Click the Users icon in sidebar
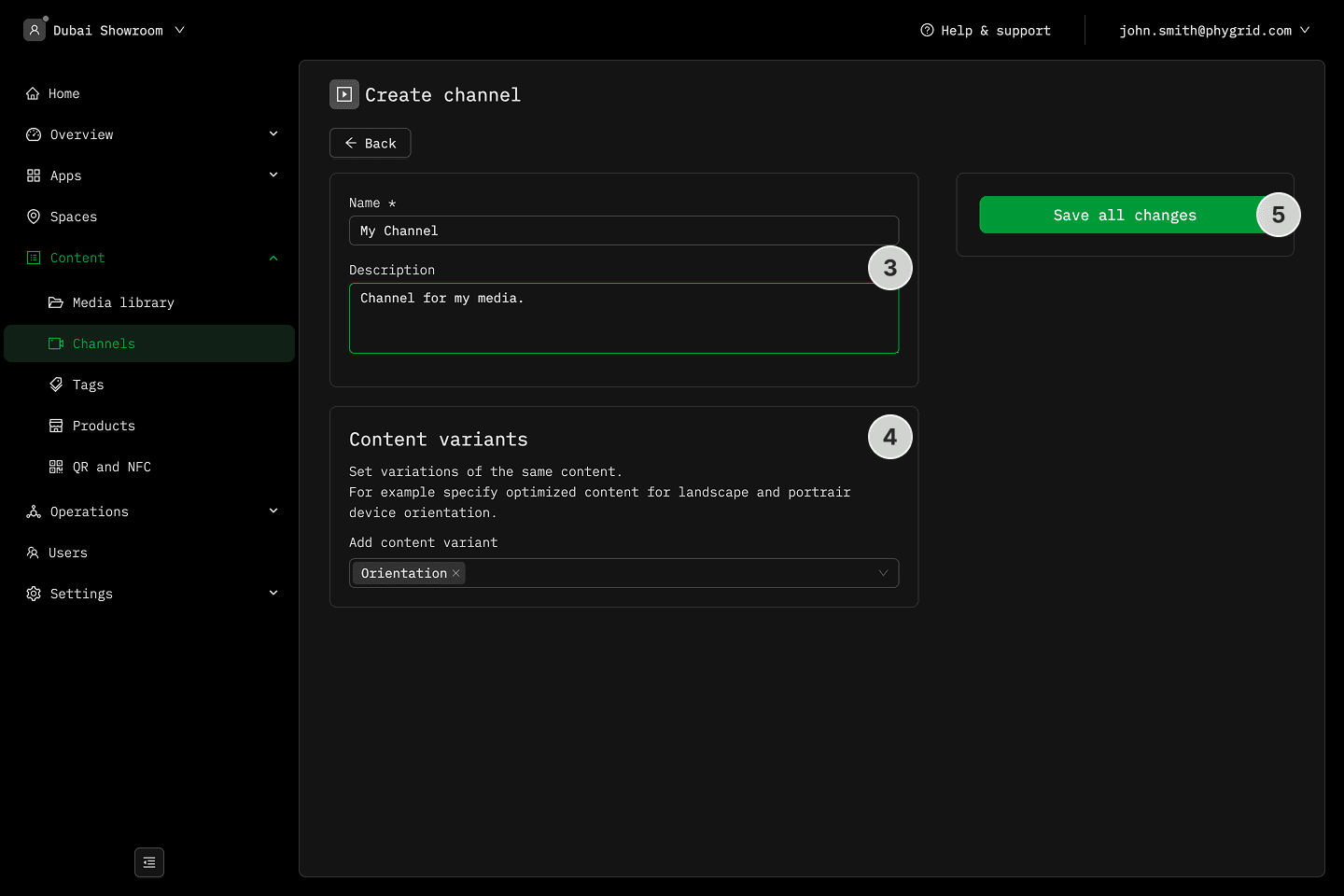 tap(33, 553)
